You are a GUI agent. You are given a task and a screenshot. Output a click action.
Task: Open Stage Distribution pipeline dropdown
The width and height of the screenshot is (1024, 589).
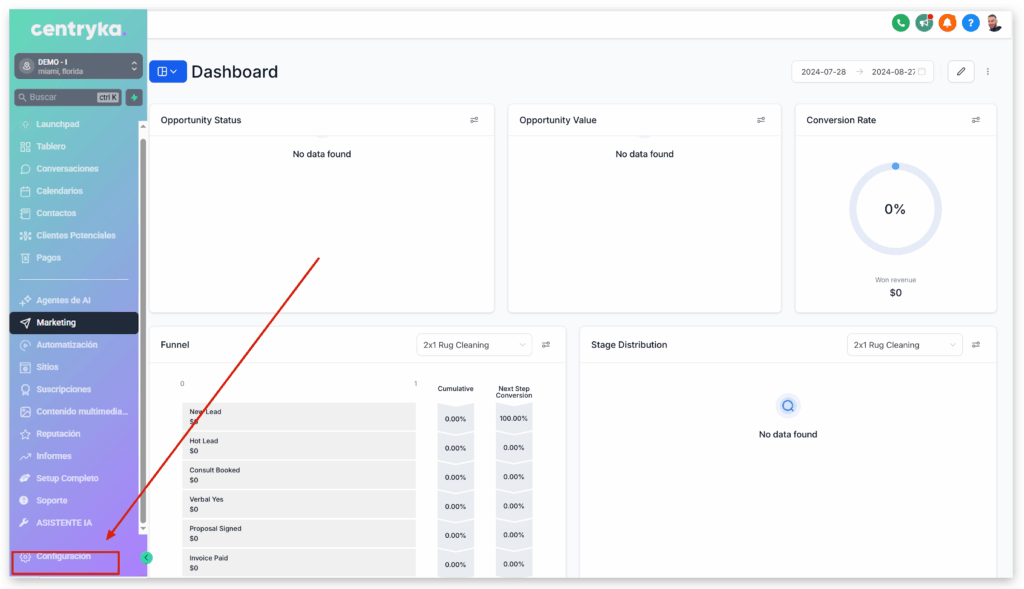(904, 345)
